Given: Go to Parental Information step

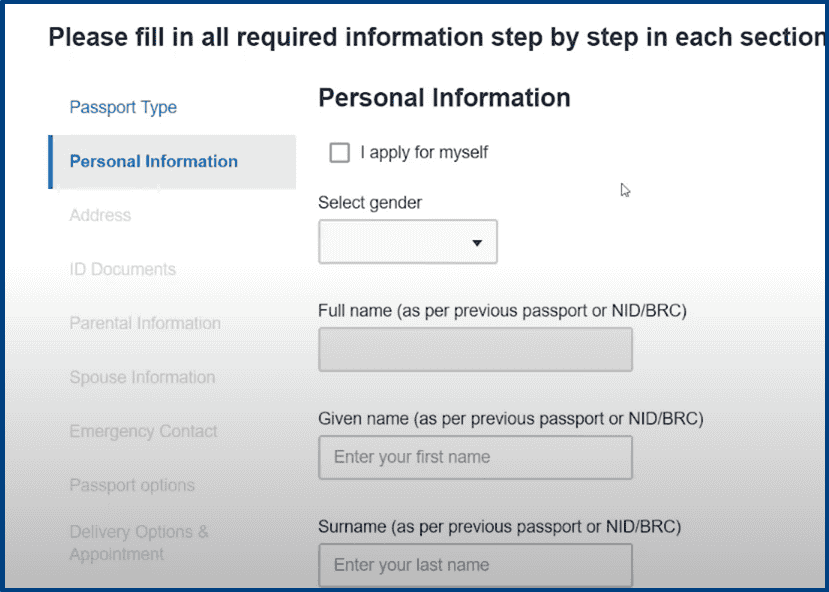Looking at the screenshot, I should click(144, 323).
